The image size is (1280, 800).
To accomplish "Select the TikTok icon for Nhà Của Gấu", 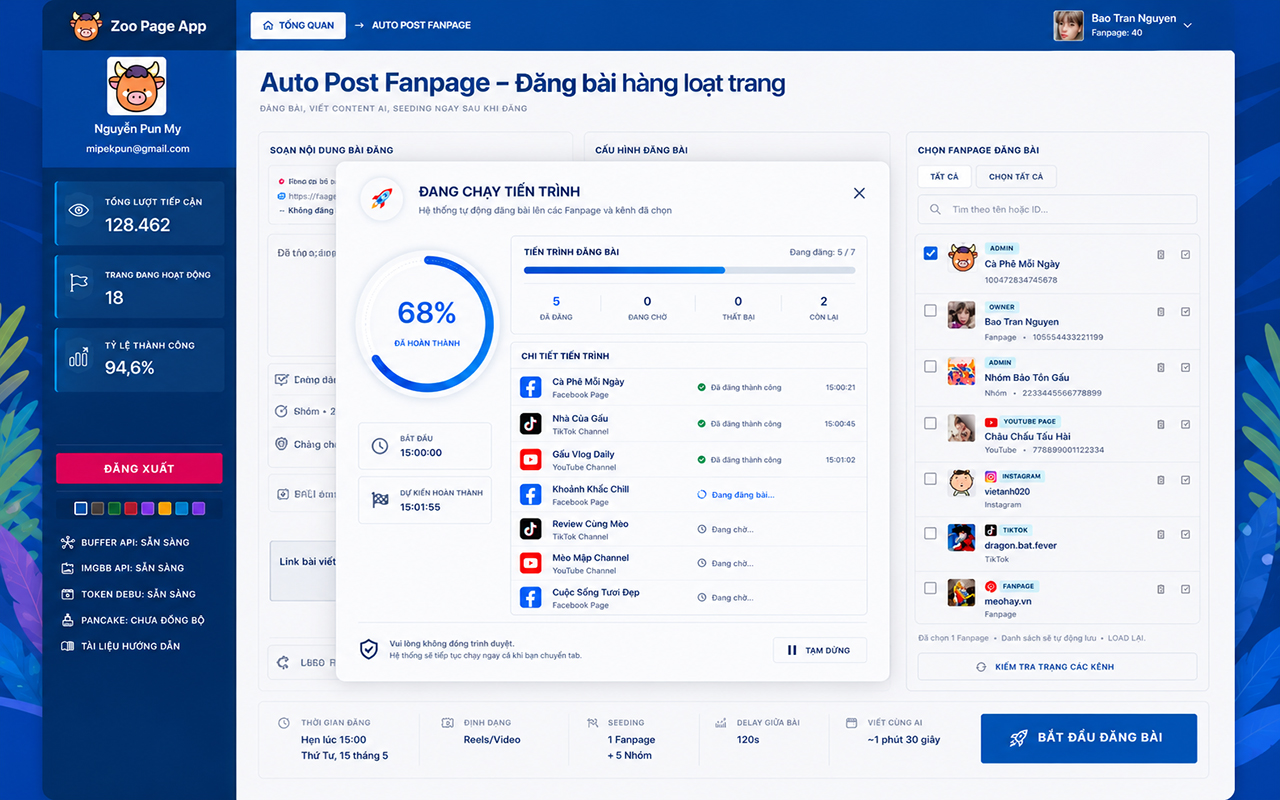I will (531, 424).
